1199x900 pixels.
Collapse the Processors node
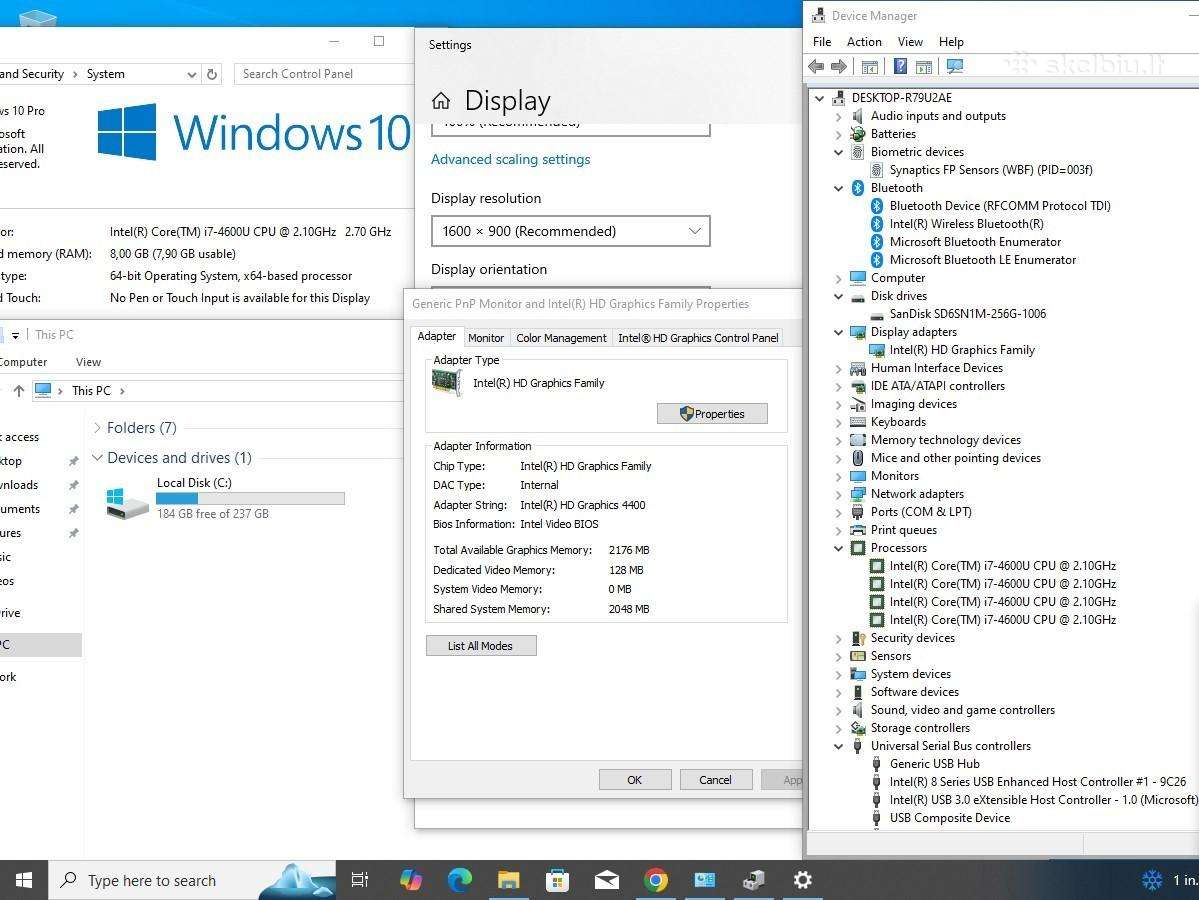point(839,548)
